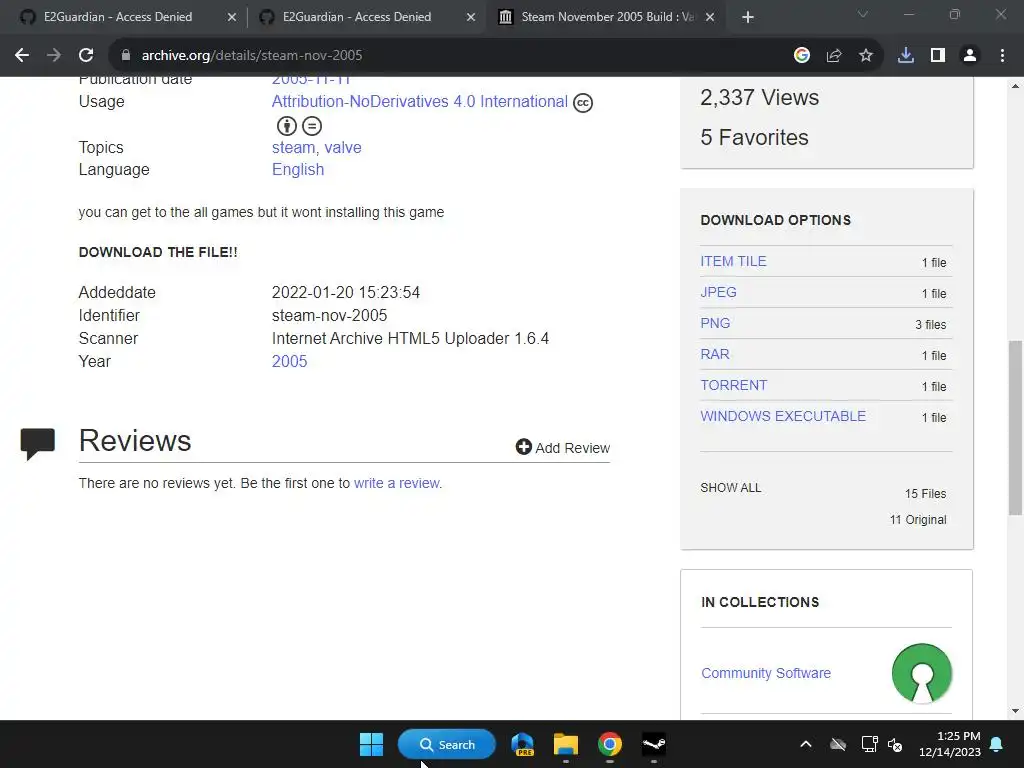The image size is (1024, 768).
Task: Click the attribution person license icon
Action: click(x=287, y=125)
